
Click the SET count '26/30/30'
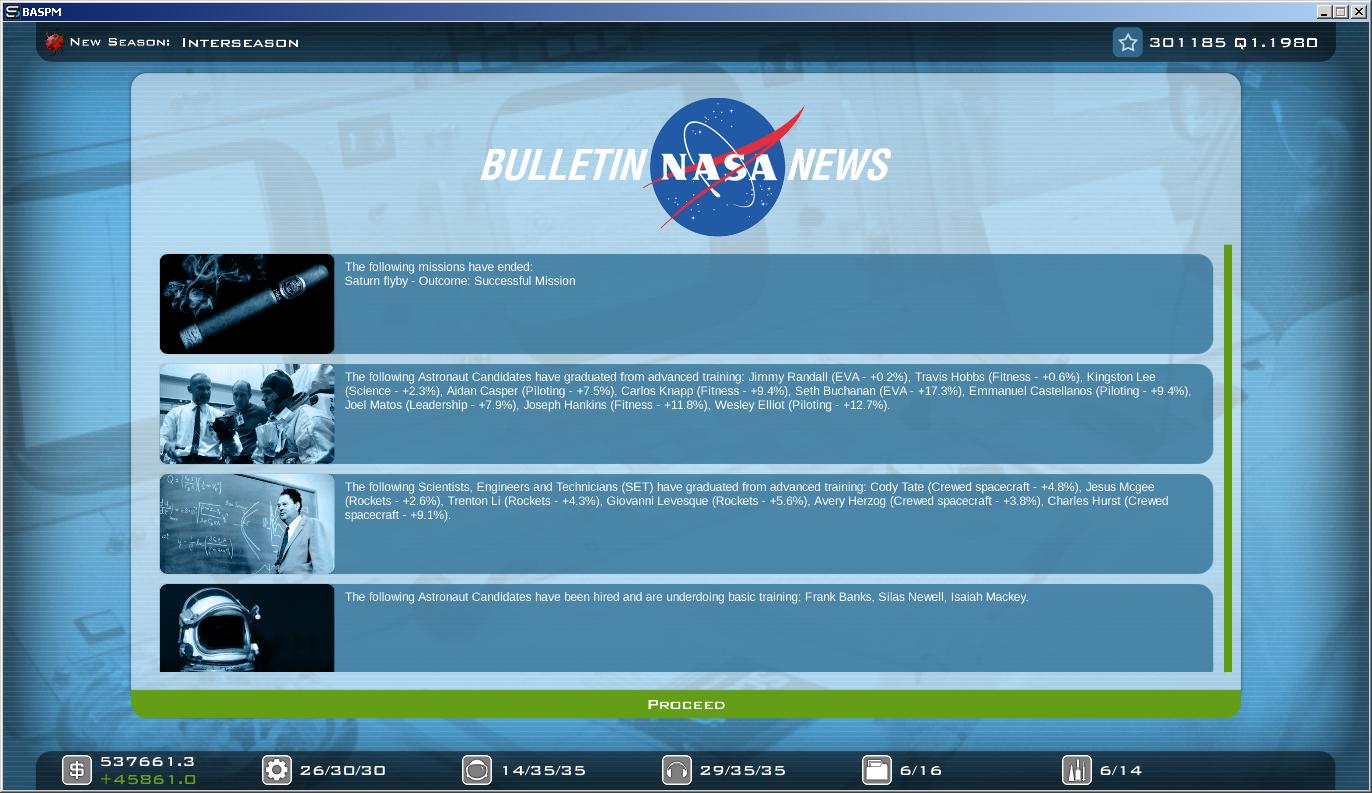pos(343,770)
